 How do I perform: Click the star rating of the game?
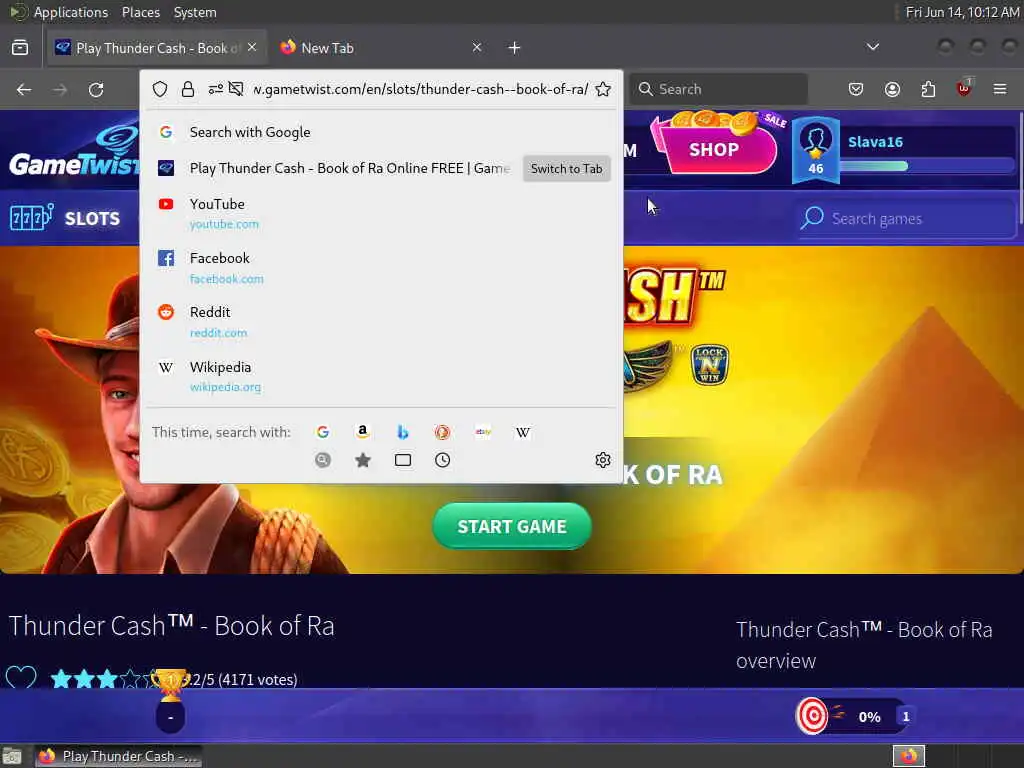[x=104, y=679]
